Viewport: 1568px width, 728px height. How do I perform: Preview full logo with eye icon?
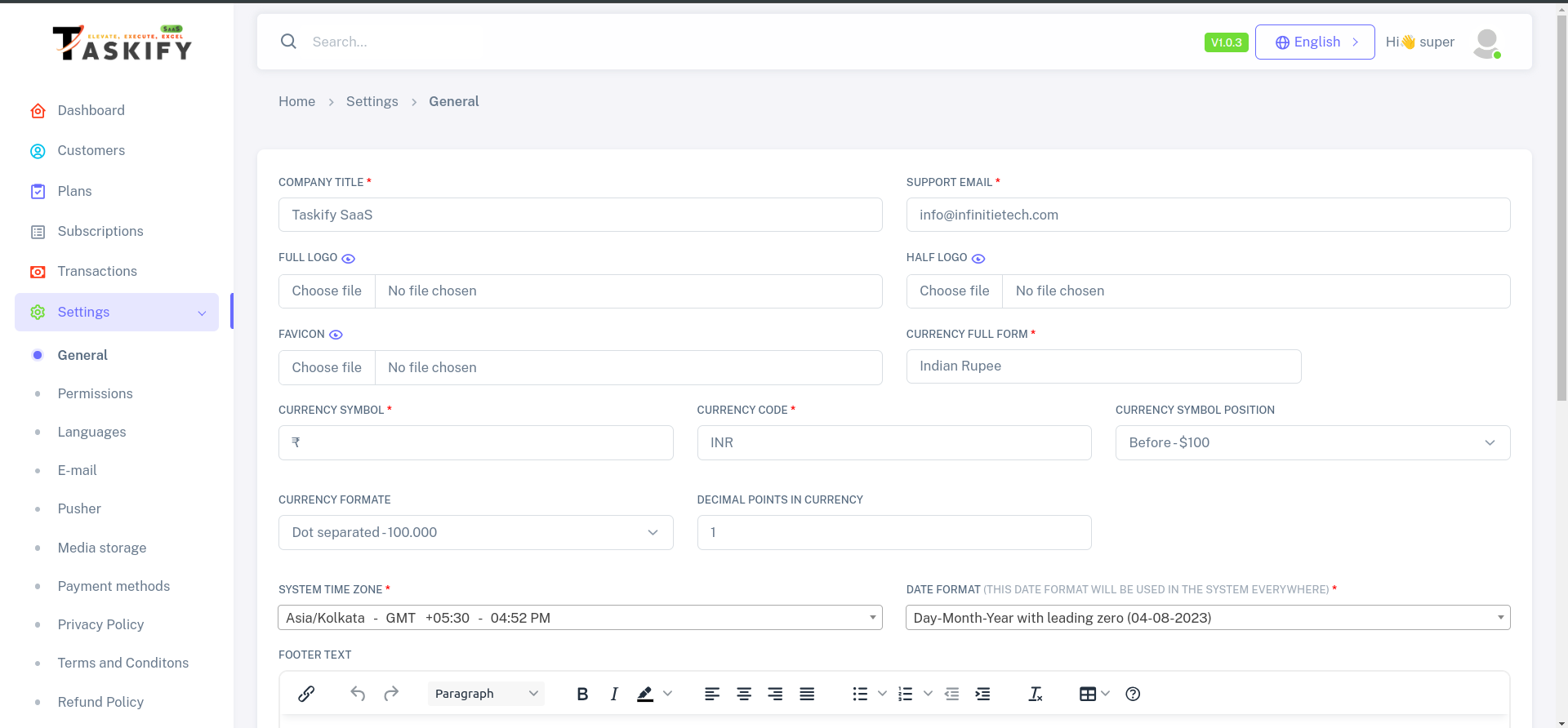click(x=348, y=259)
